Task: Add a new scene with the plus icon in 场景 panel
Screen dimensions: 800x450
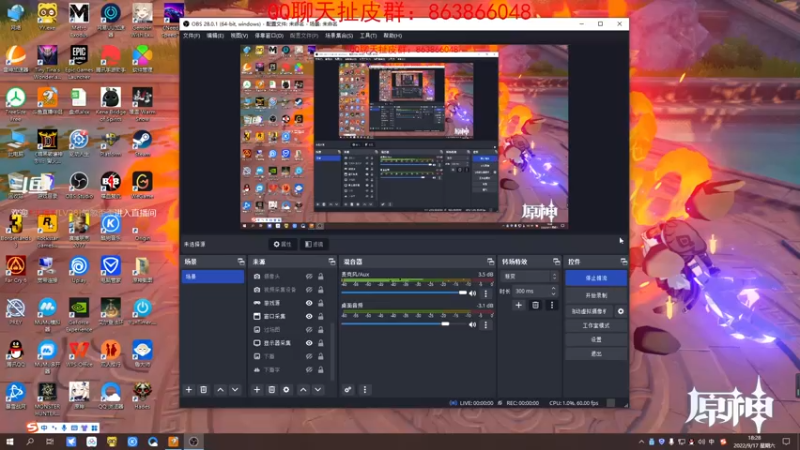Action: click(x=189, y=390)
